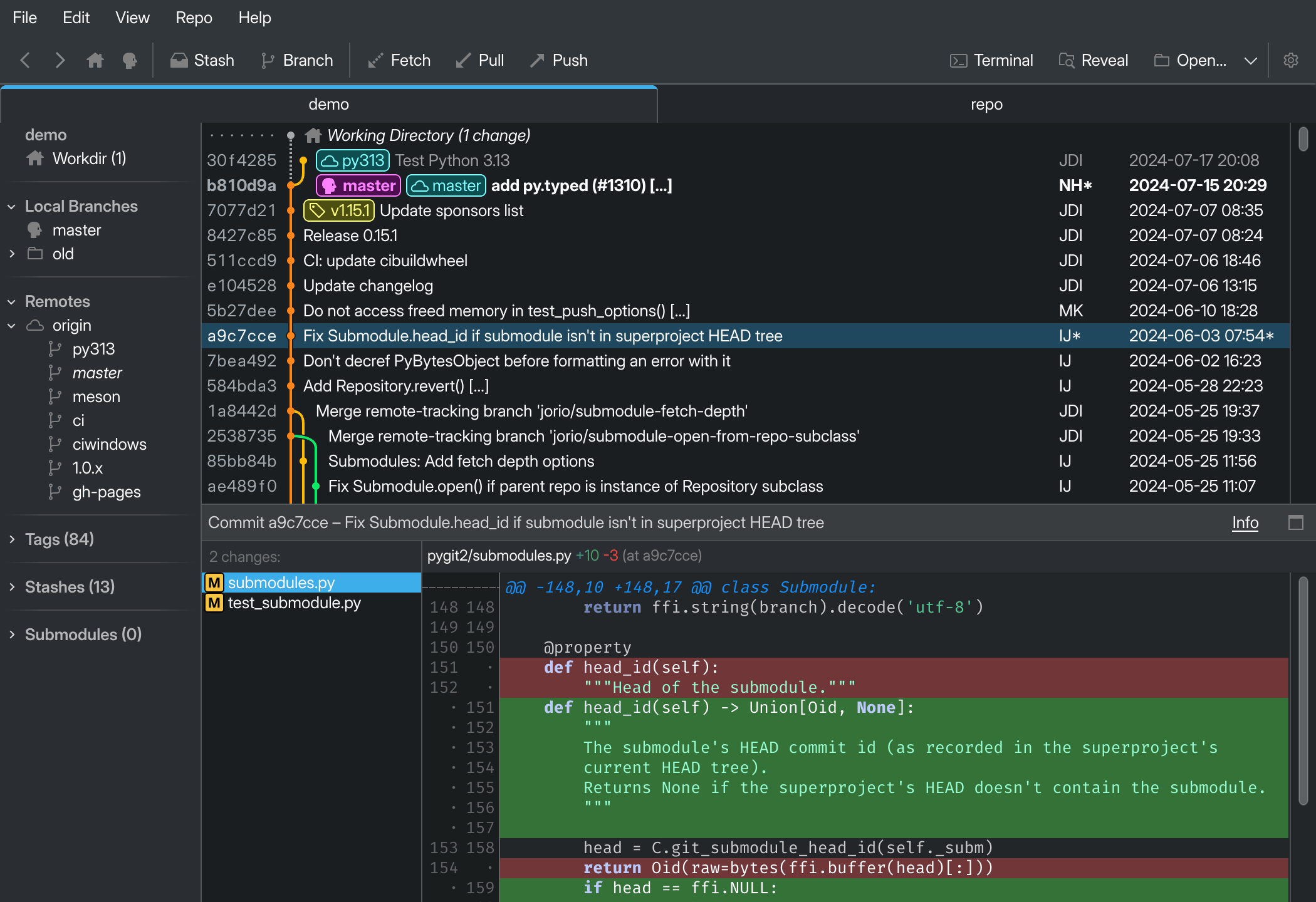Click the origin cloud icon
The width and height of the screenshot is (1316, 902).
[35, 326]
